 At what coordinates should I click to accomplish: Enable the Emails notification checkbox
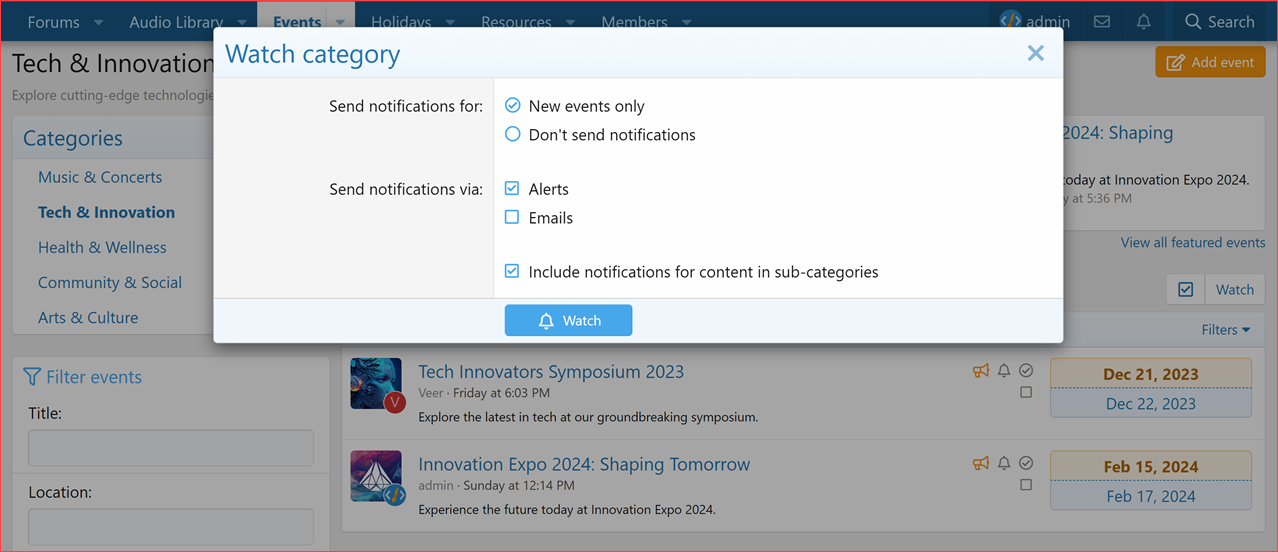pyautogui.click(x=512, y=217)
